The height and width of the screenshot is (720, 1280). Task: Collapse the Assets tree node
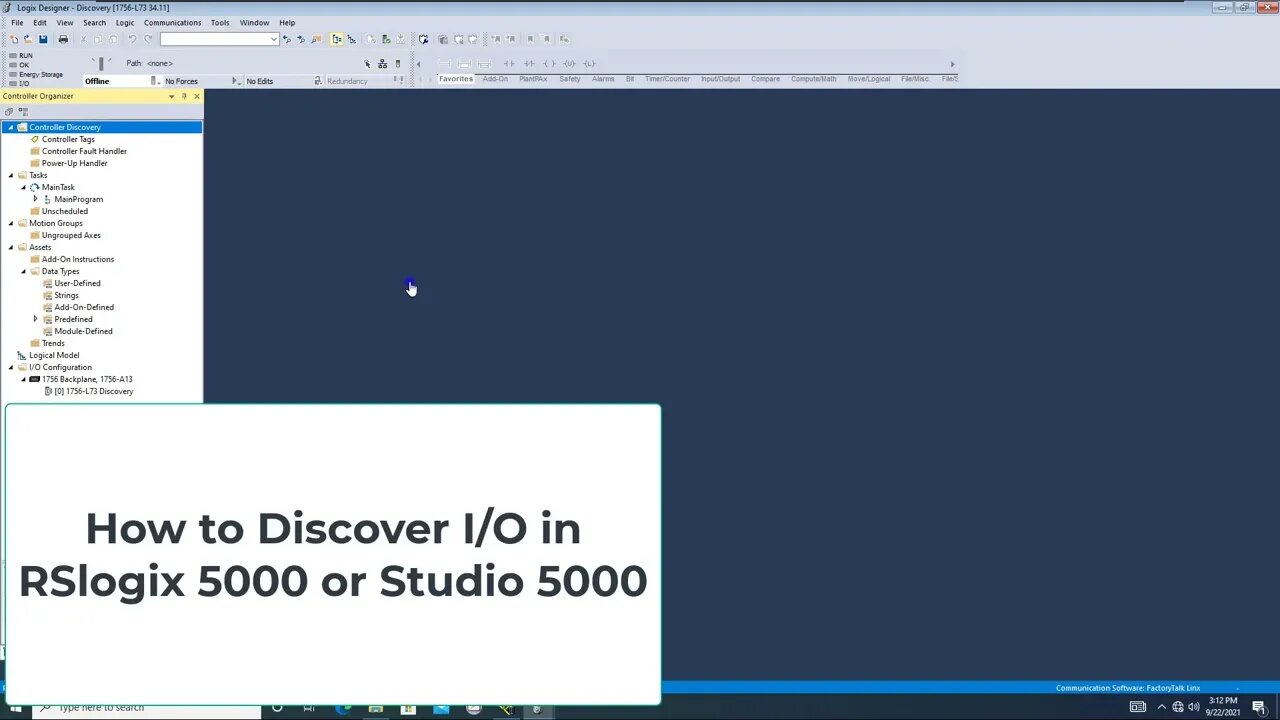pyautogui.click(x=11, y=247)
